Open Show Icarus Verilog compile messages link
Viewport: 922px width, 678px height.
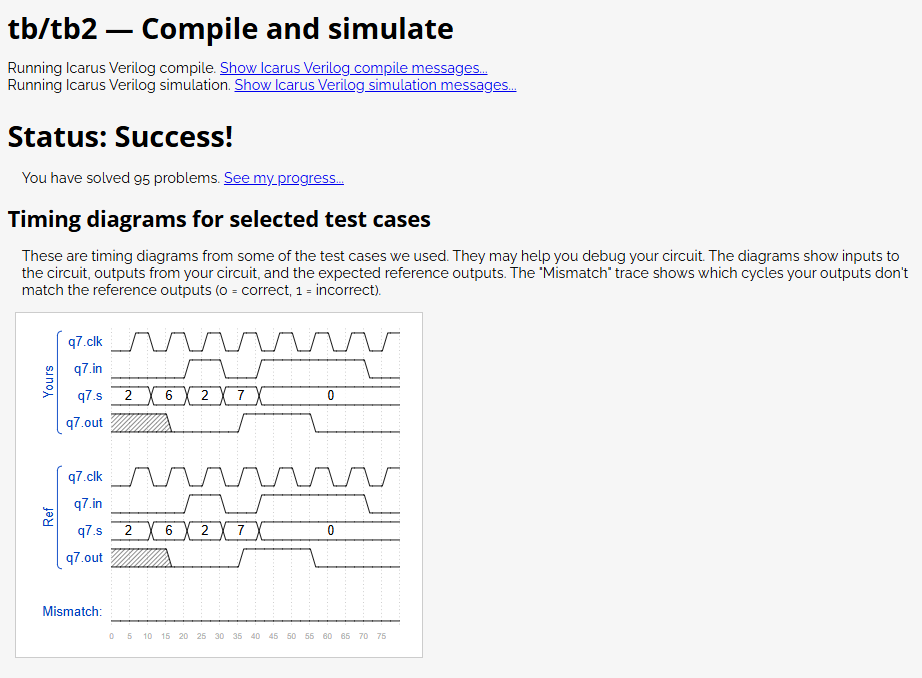[353, 68]
